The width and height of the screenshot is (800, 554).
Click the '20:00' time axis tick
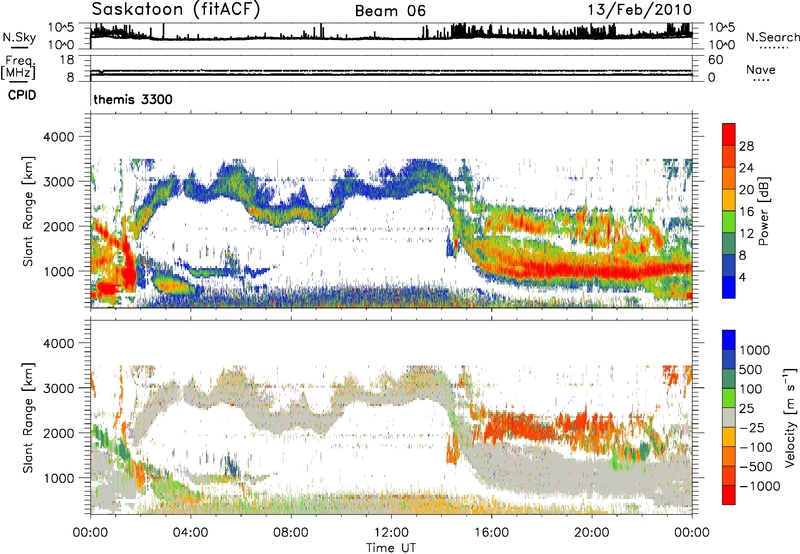591,533
